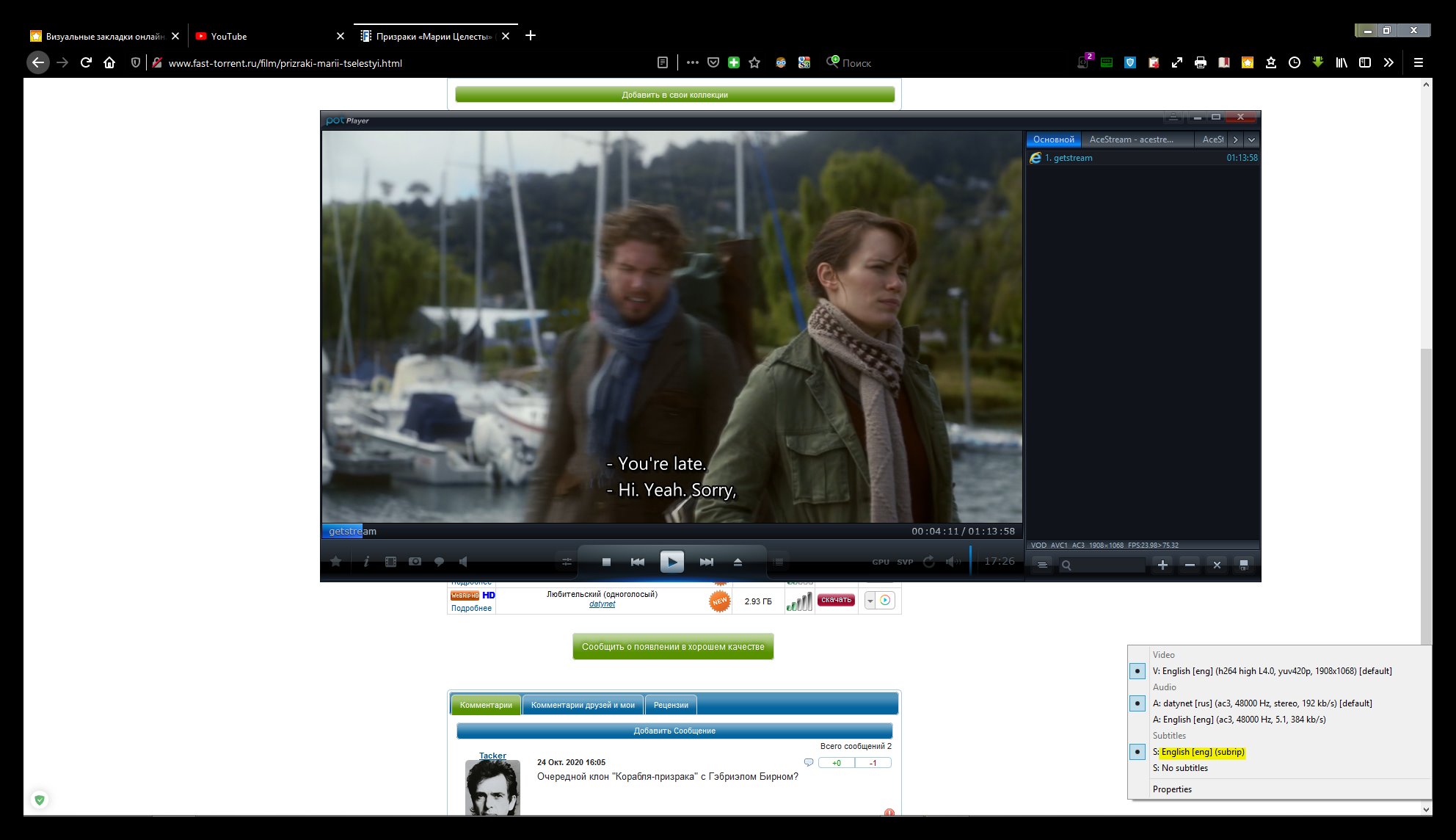
Task: Open playback info via the 'i' icon
Action: 365,562
